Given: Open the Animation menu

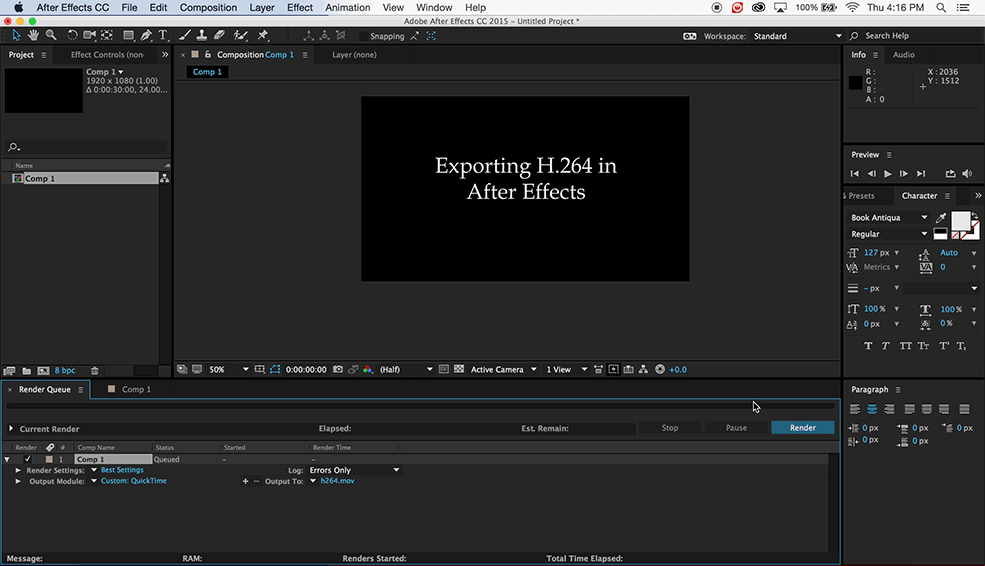Looking at the screenshot, I should 347,8.
